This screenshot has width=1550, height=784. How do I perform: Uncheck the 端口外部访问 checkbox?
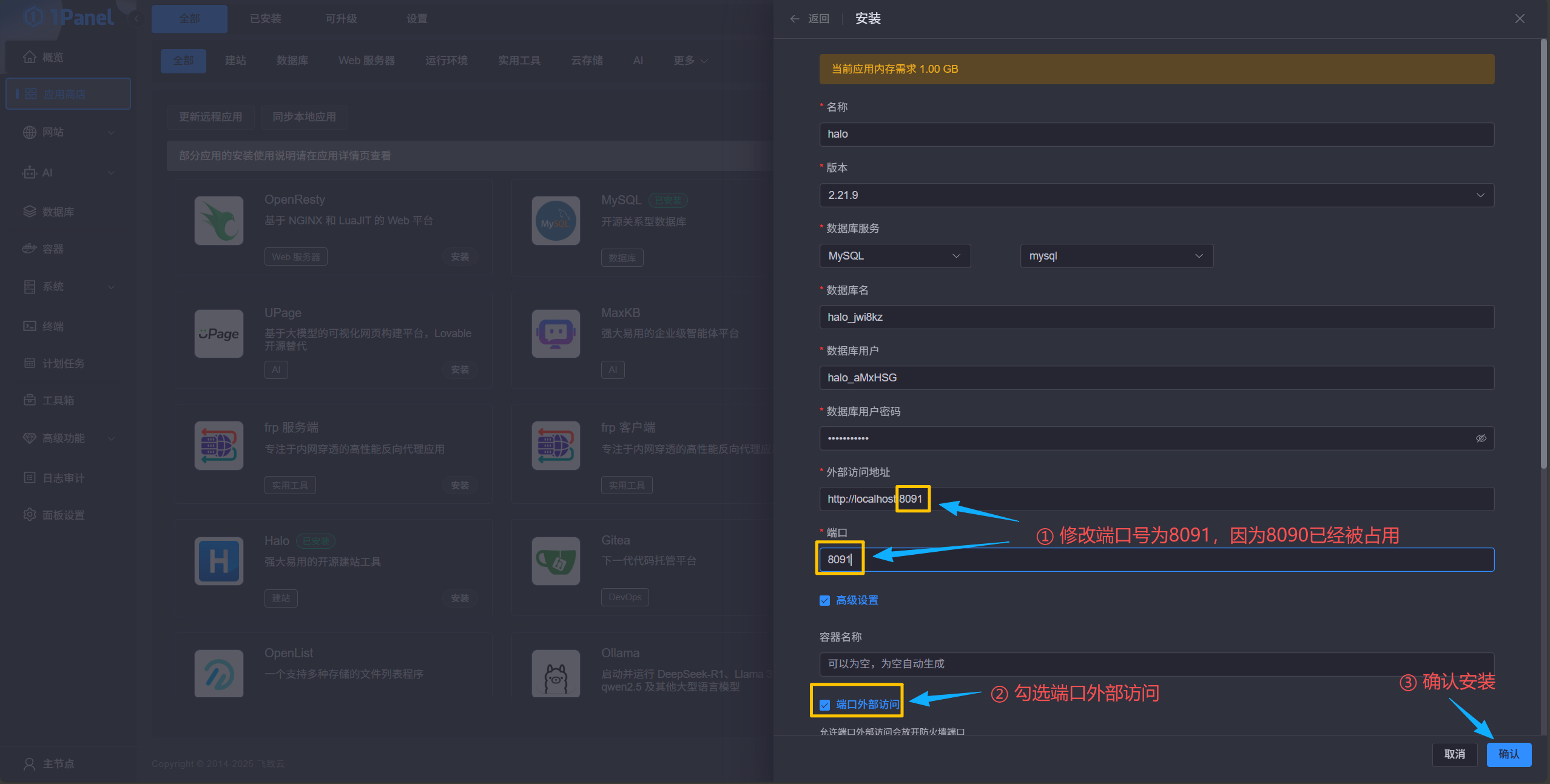(x=824, y=705)
